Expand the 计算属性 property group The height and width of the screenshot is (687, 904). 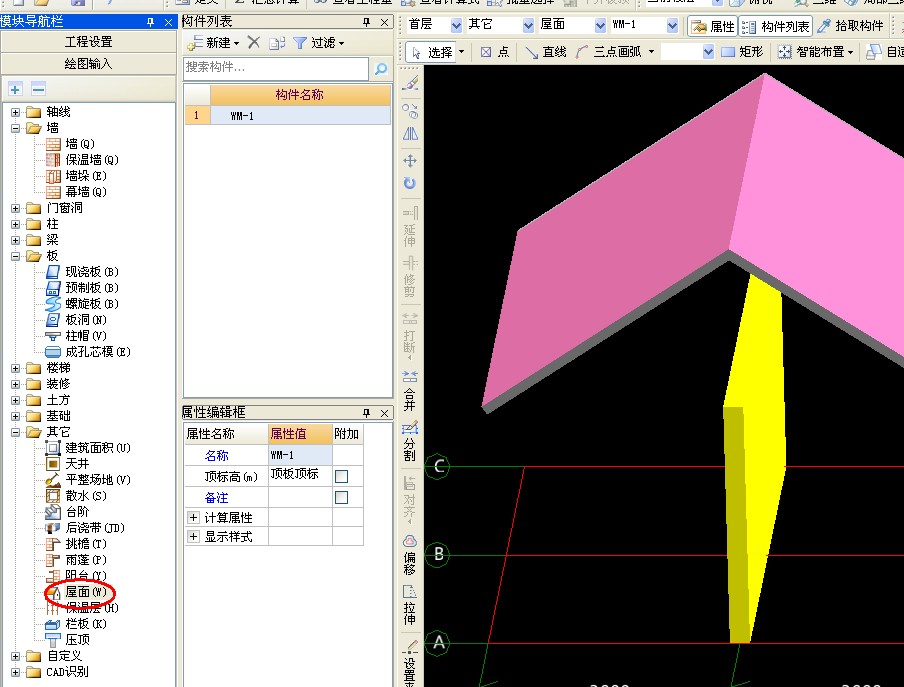click(x=193, y=518)
